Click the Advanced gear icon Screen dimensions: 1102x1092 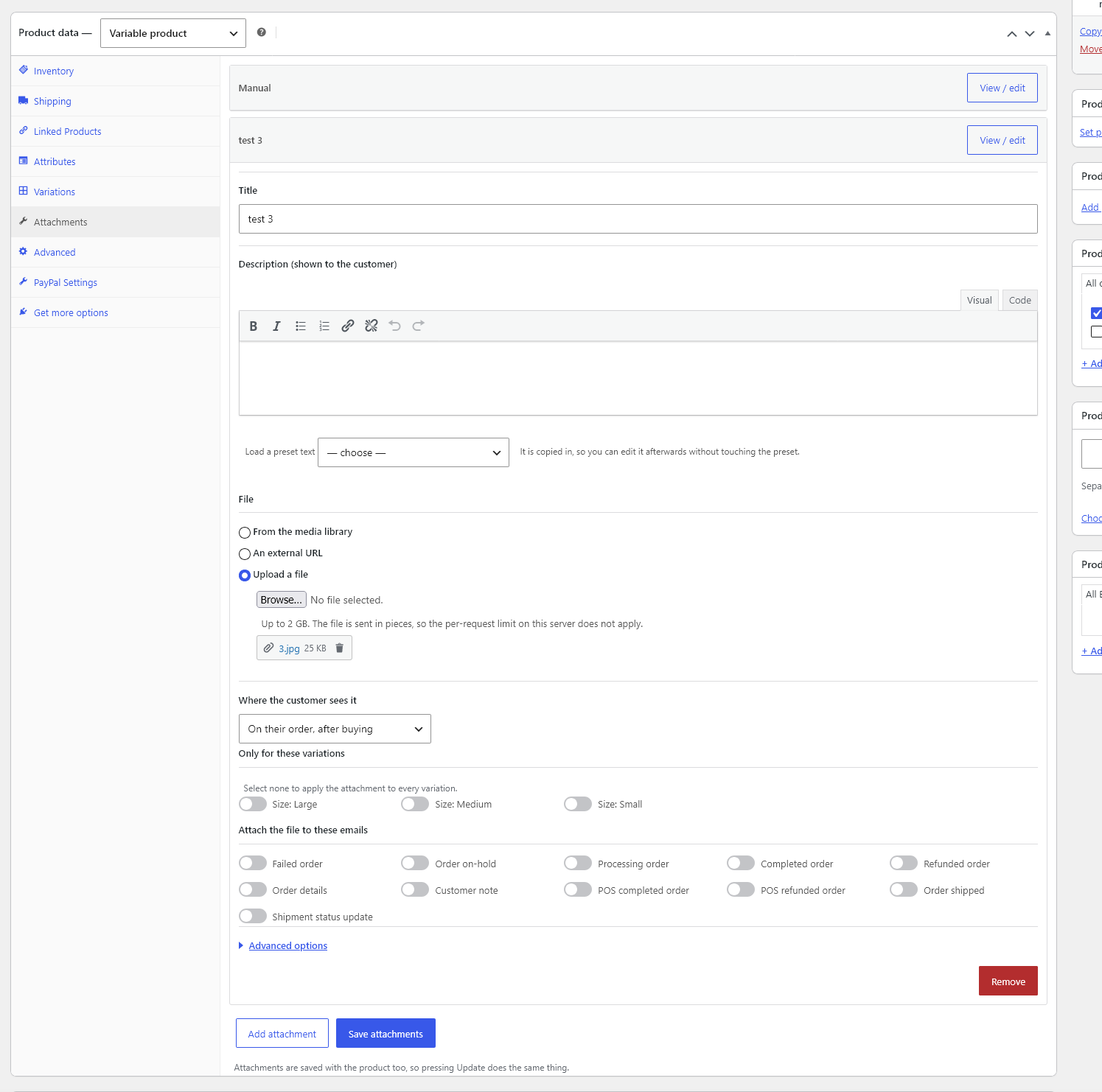24,251
